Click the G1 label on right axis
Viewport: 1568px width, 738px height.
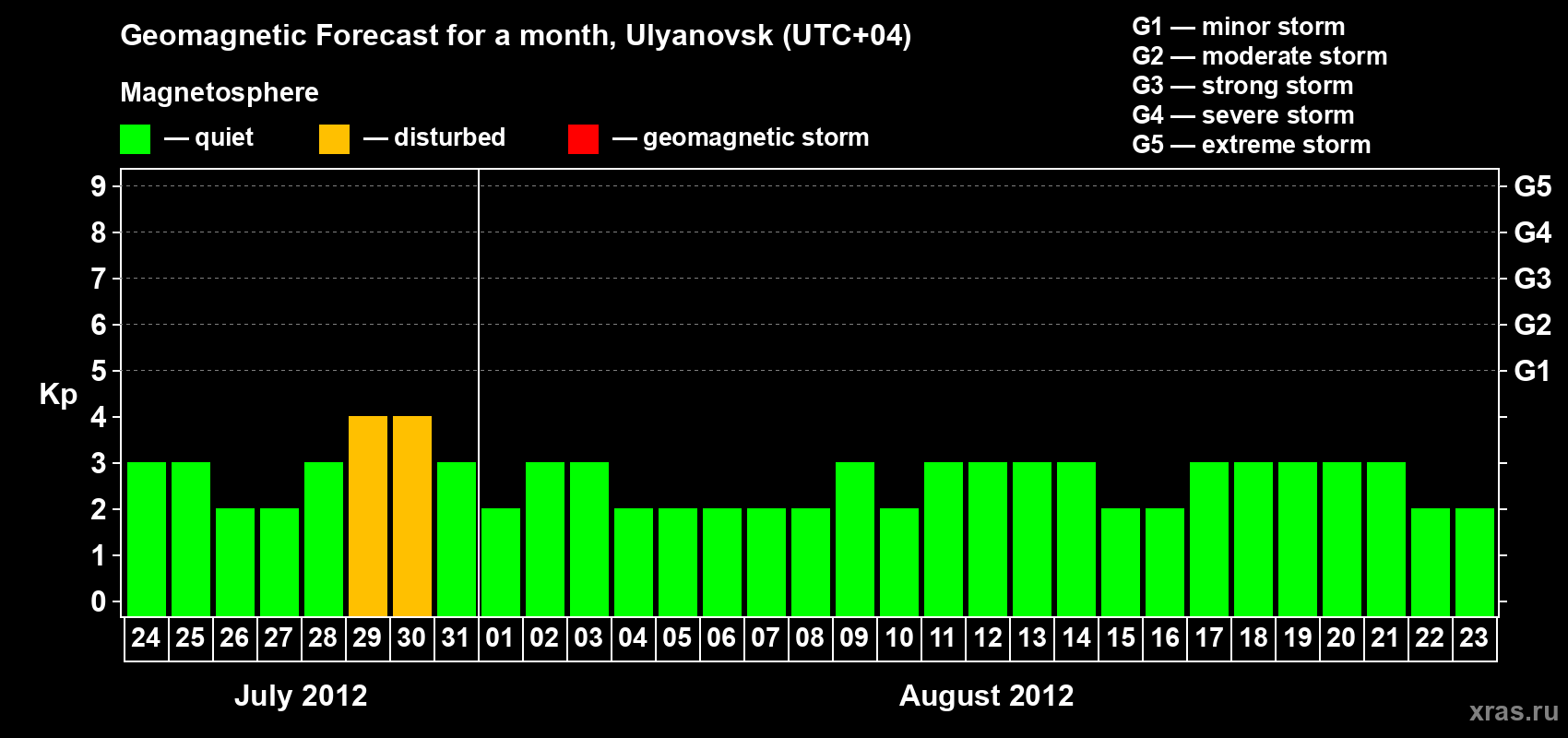click(x=1532, y=371)
